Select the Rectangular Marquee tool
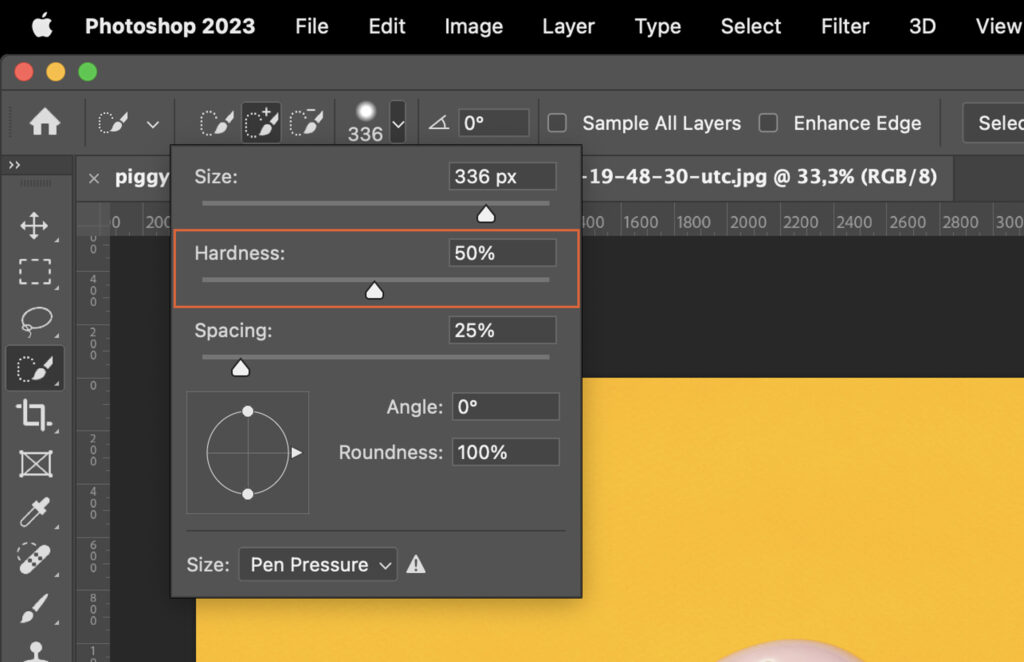The width and height of the screenshot is (1024, 662). [x=35, y=273]
